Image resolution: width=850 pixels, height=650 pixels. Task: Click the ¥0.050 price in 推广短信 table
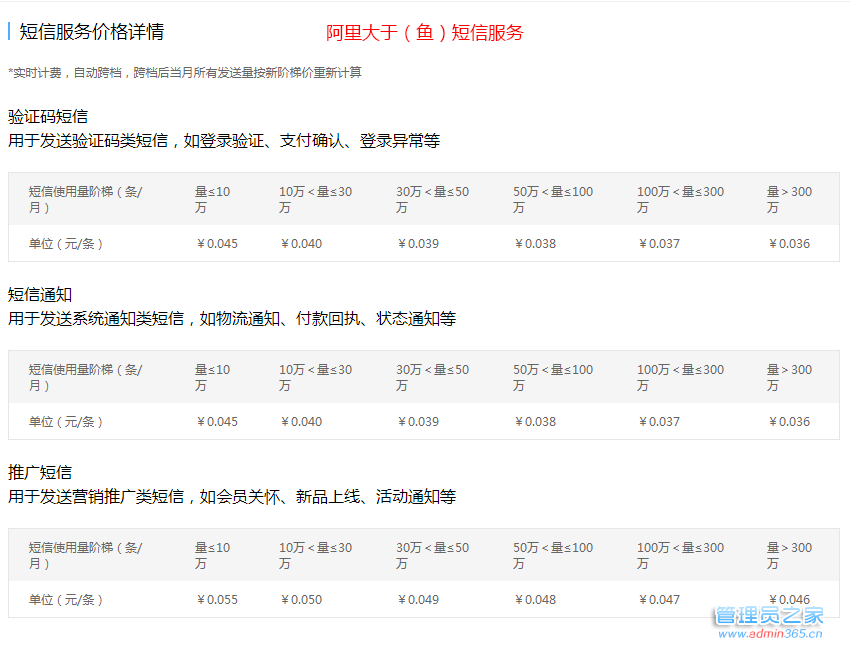(x=301, y=600)
